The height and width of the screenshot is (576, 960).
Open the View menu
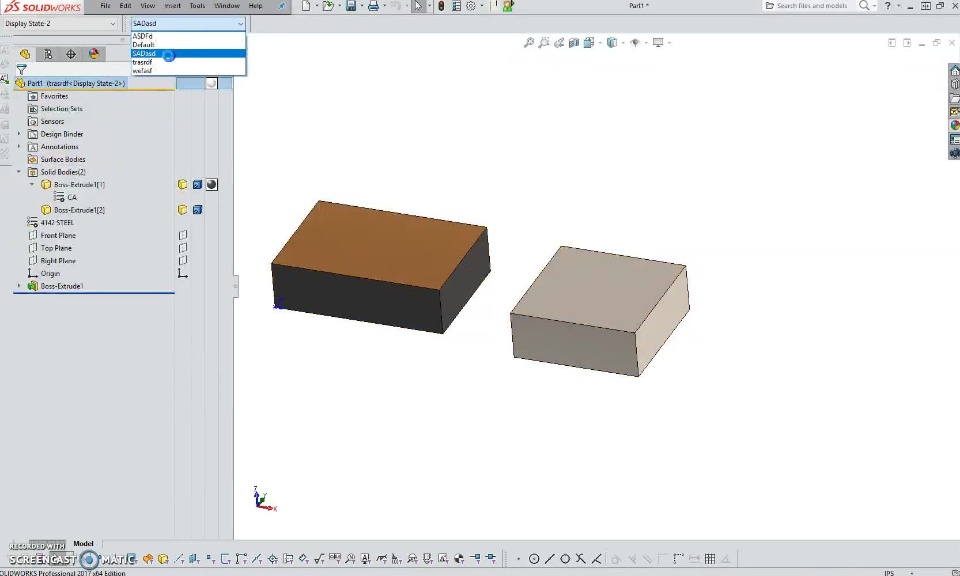tap(148, 6)
